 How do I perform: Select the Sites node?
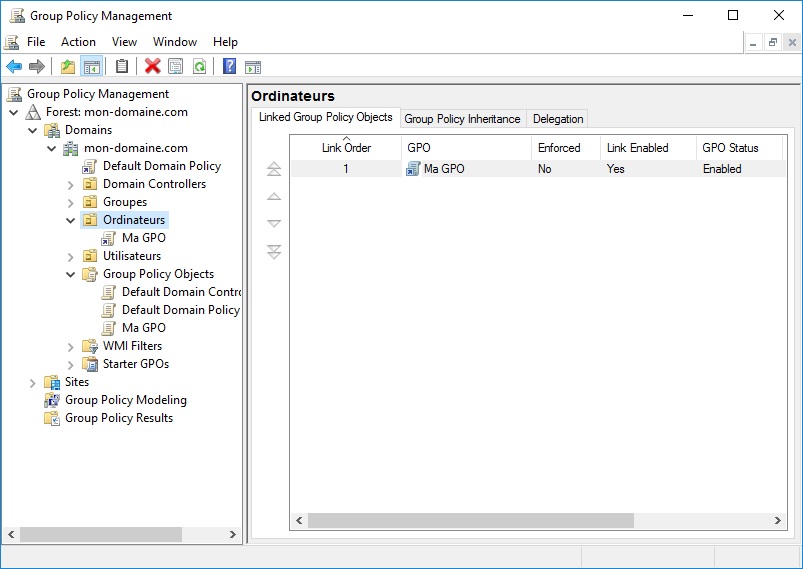77,382
